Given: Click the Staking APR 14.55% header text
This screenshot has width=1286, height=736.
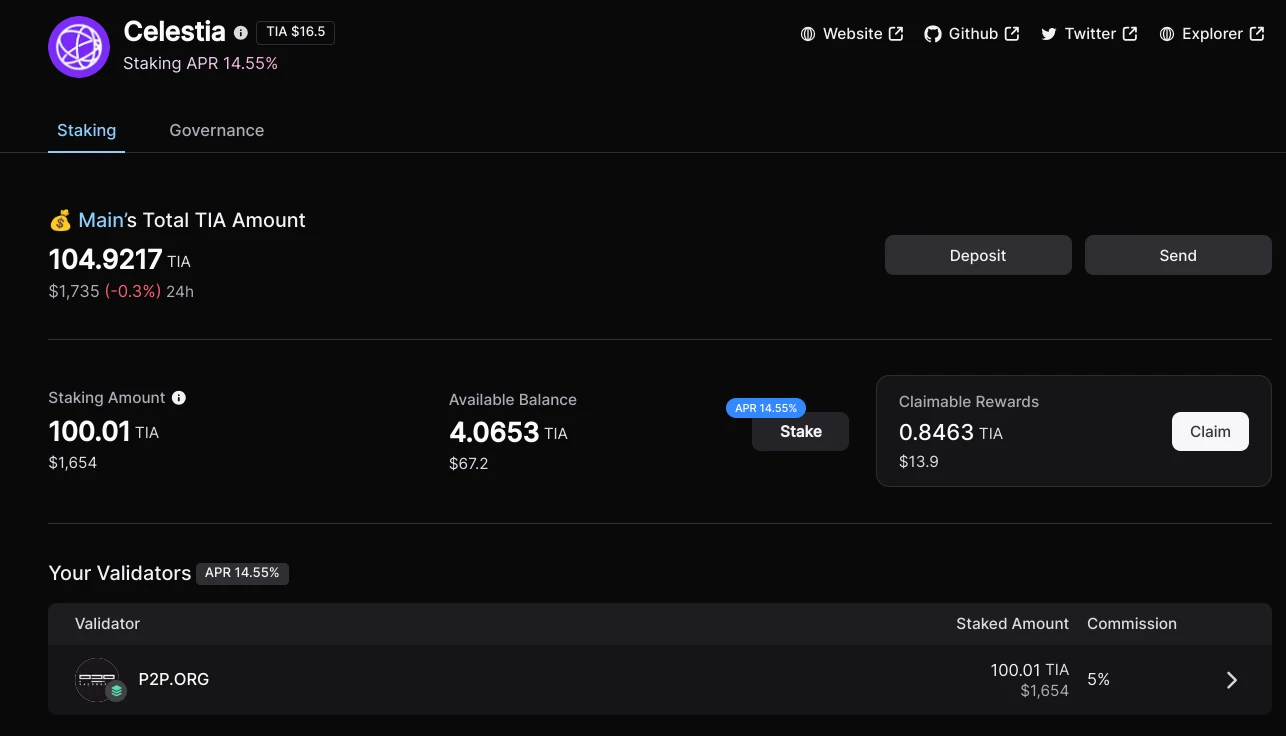Looking at the screenshot, I should pyautogui.click(x=200, y=63).
